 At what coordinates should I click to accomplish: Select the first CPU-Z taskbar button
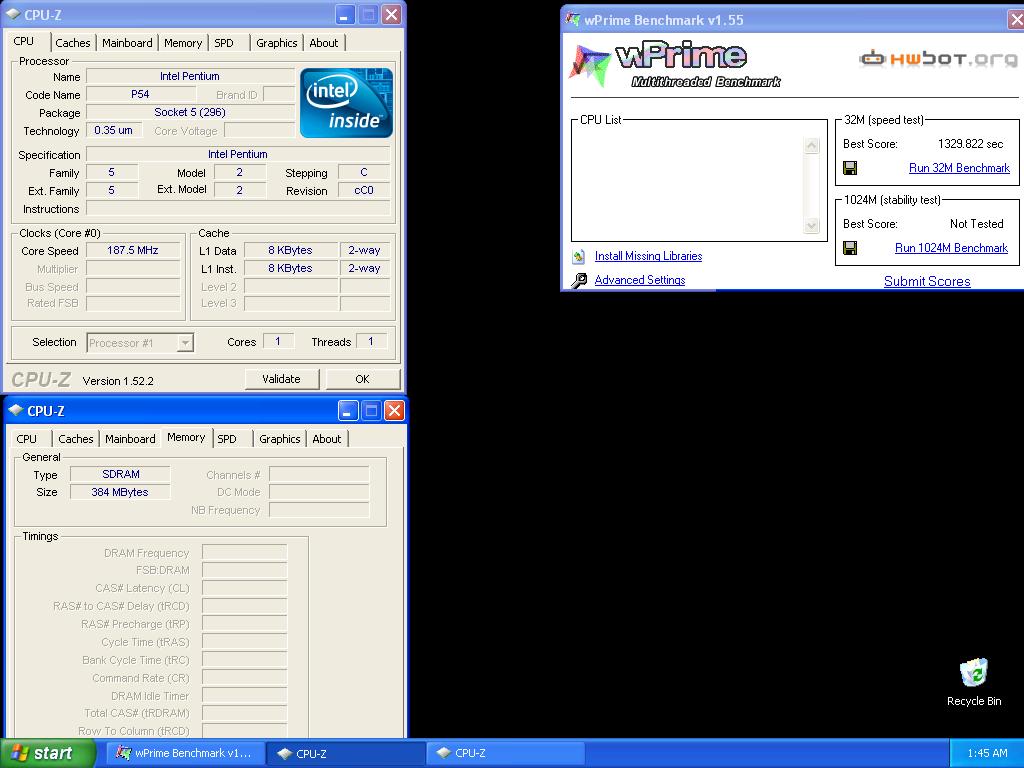coord(346,753)
